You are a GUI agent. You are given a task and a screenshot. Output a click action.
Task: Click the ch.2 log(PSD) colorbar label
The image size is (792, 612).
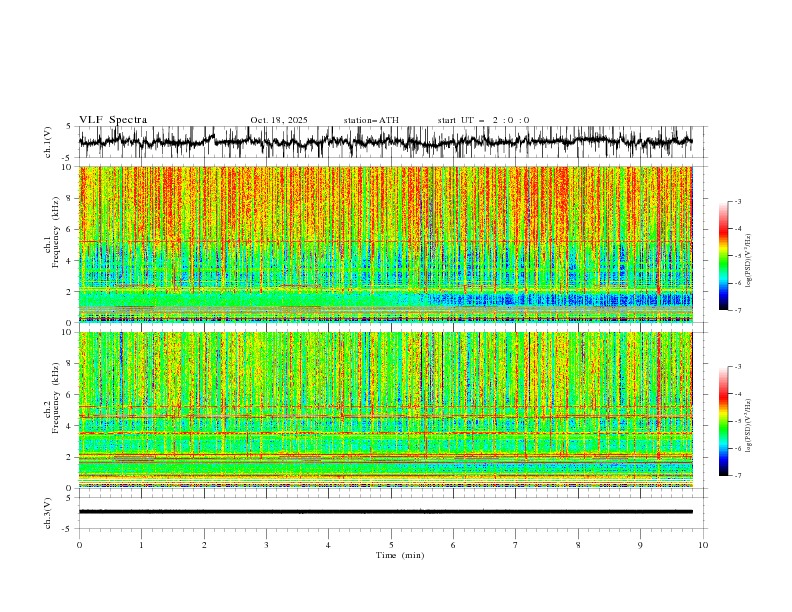(749, 426)
